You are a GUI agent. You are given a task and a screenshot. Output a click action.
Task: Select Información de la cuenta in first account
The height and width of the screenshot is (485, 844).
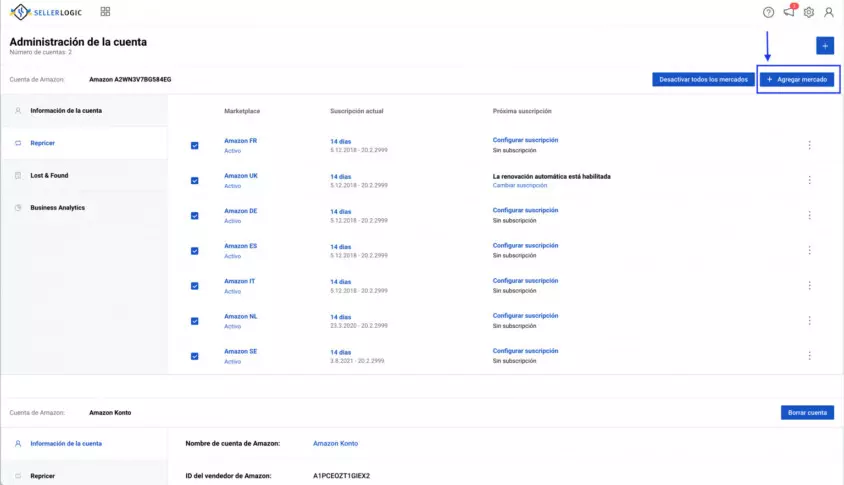84,110
